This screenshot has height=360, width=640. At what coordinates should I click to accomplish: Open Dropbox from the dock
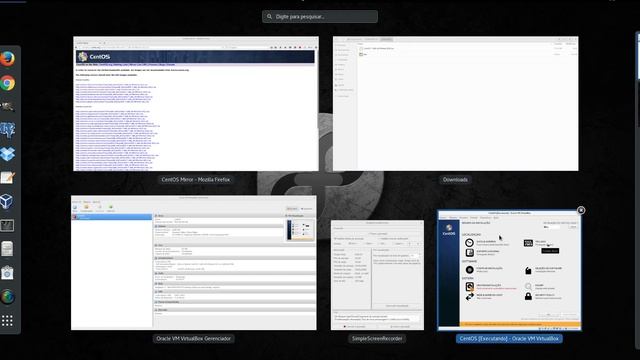7,154
